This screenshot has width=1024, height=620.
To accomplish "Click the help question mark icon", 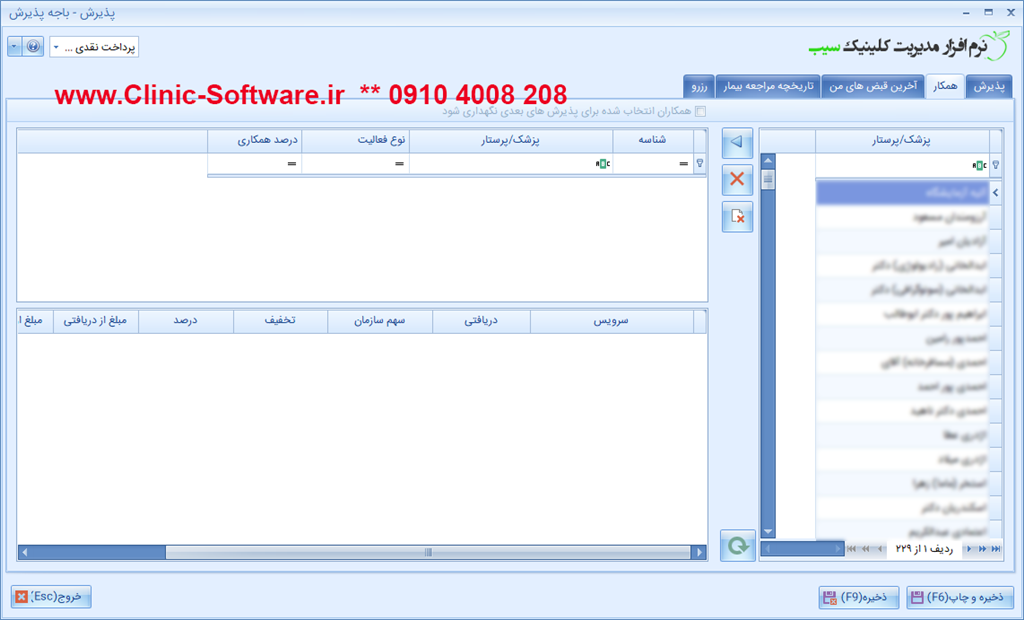I will (x=33, y=47).
